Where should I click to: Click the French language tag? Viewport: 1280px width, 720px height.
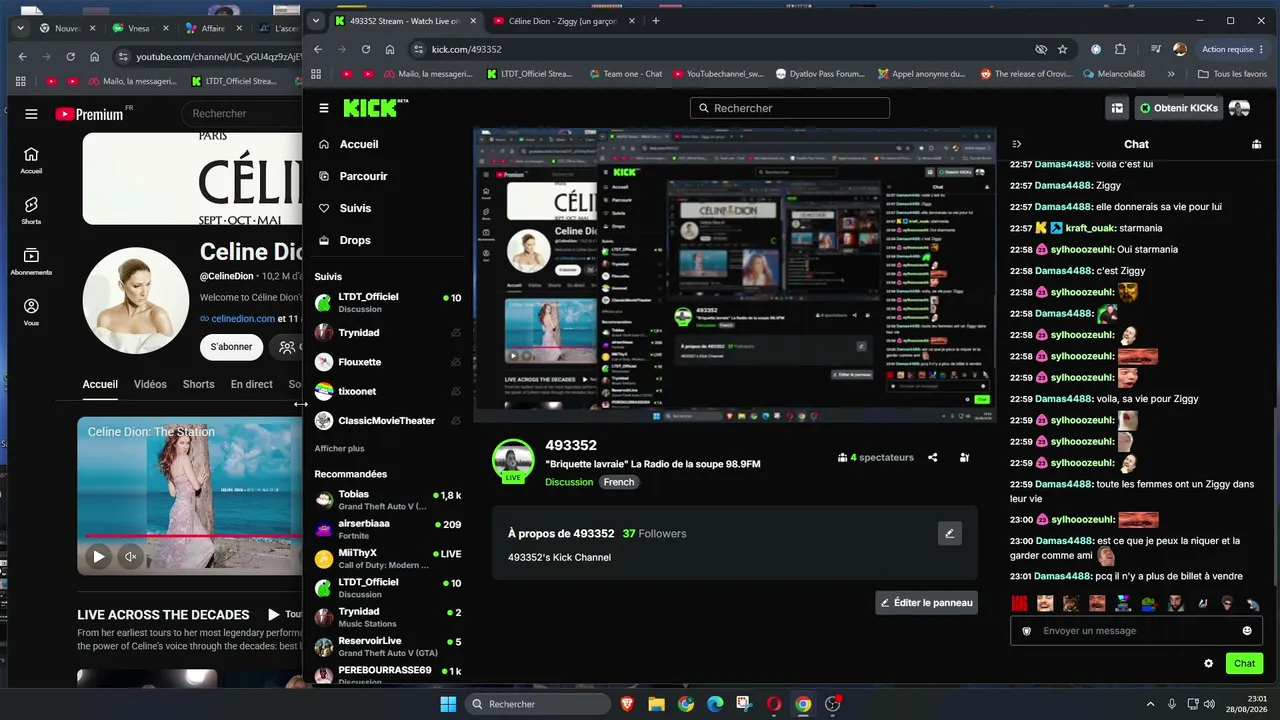[x=619, y=482]
